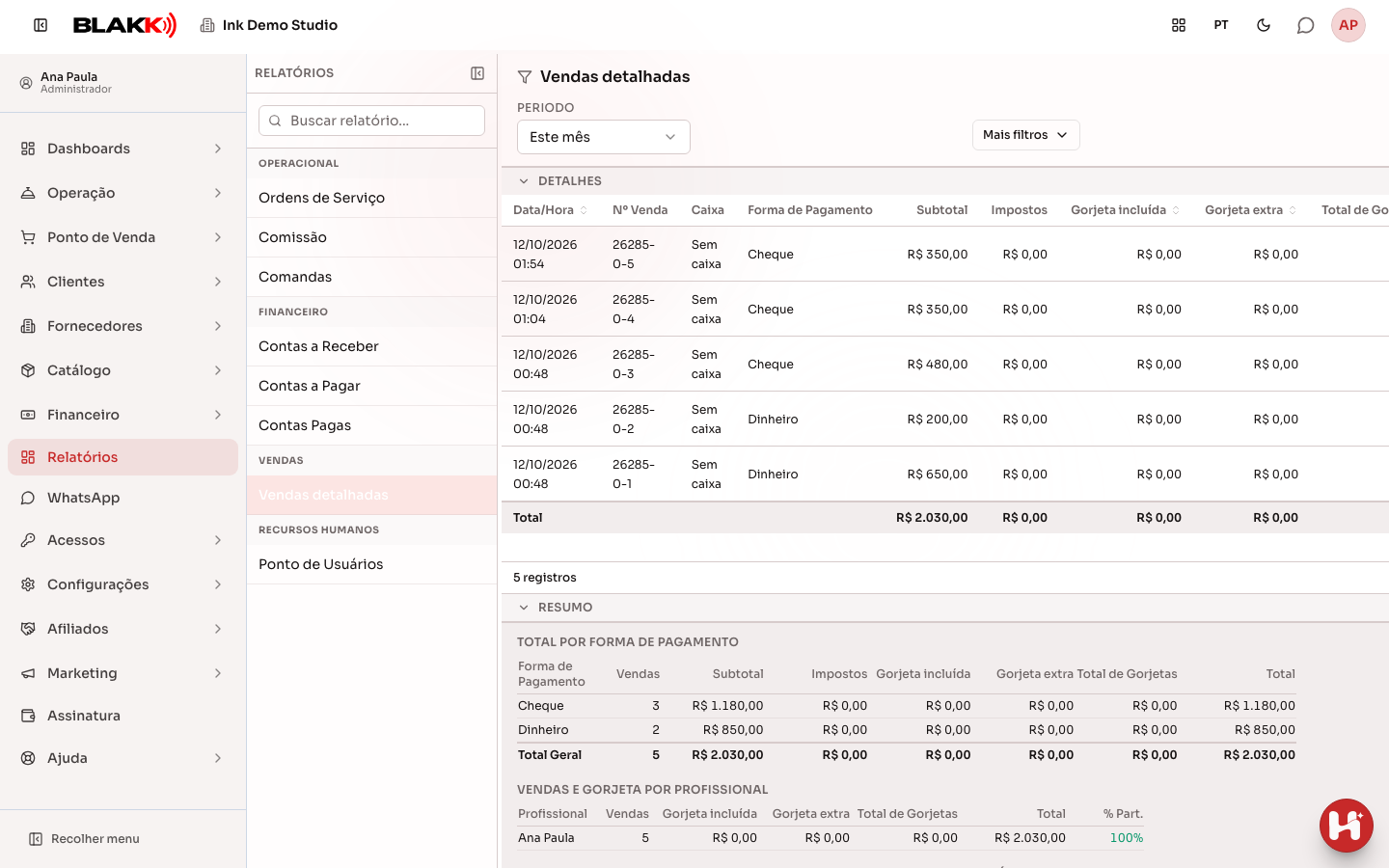Click the Assinatura wallet icon
Screen dimensions: 1389x868
point(28,716)
